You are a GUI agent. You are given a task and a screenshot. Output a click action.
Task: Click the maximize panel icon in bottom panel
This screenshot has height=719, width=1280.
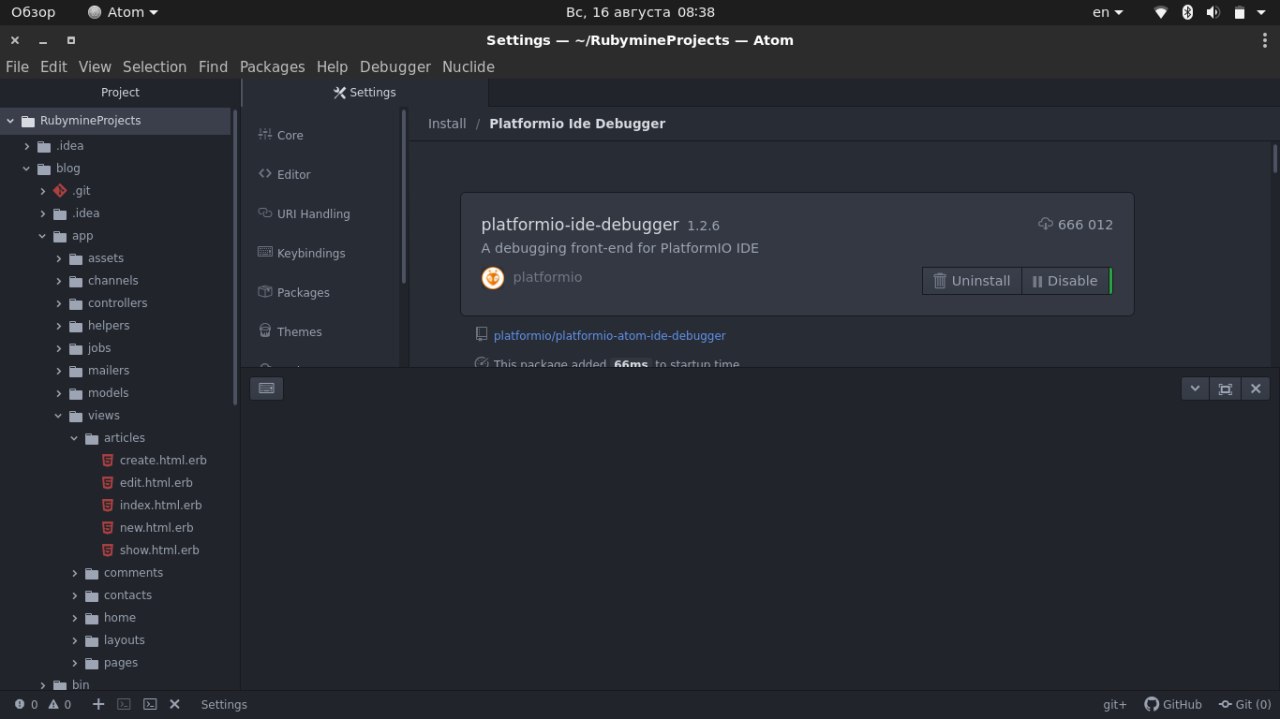[x=1225, y=389]
